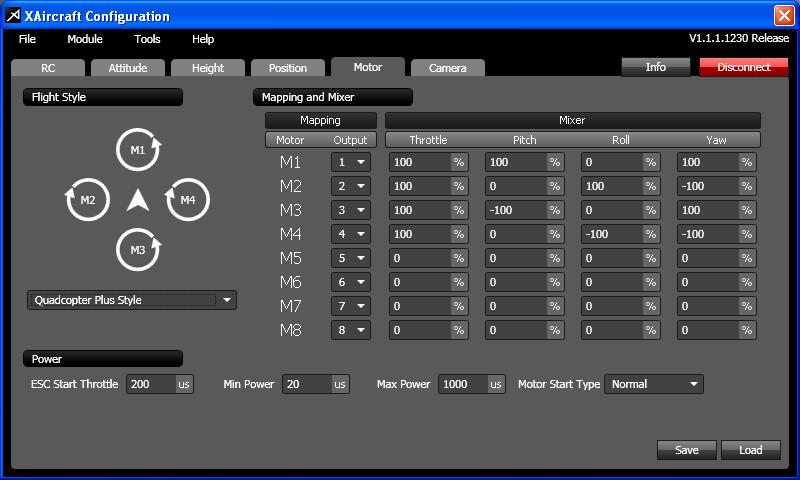Click the M4 Roll field showing -100
This screenshot has height=480, width=800.
[620, 234]
